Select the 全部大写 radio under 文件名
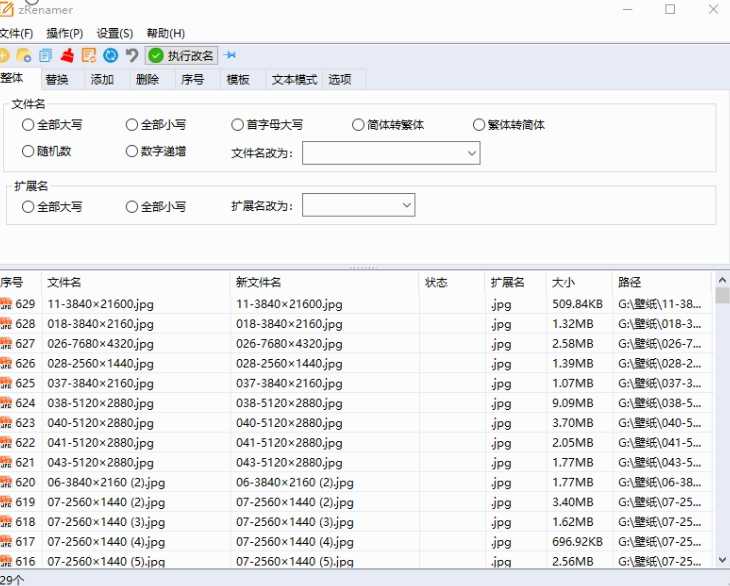 pos(28,125)
